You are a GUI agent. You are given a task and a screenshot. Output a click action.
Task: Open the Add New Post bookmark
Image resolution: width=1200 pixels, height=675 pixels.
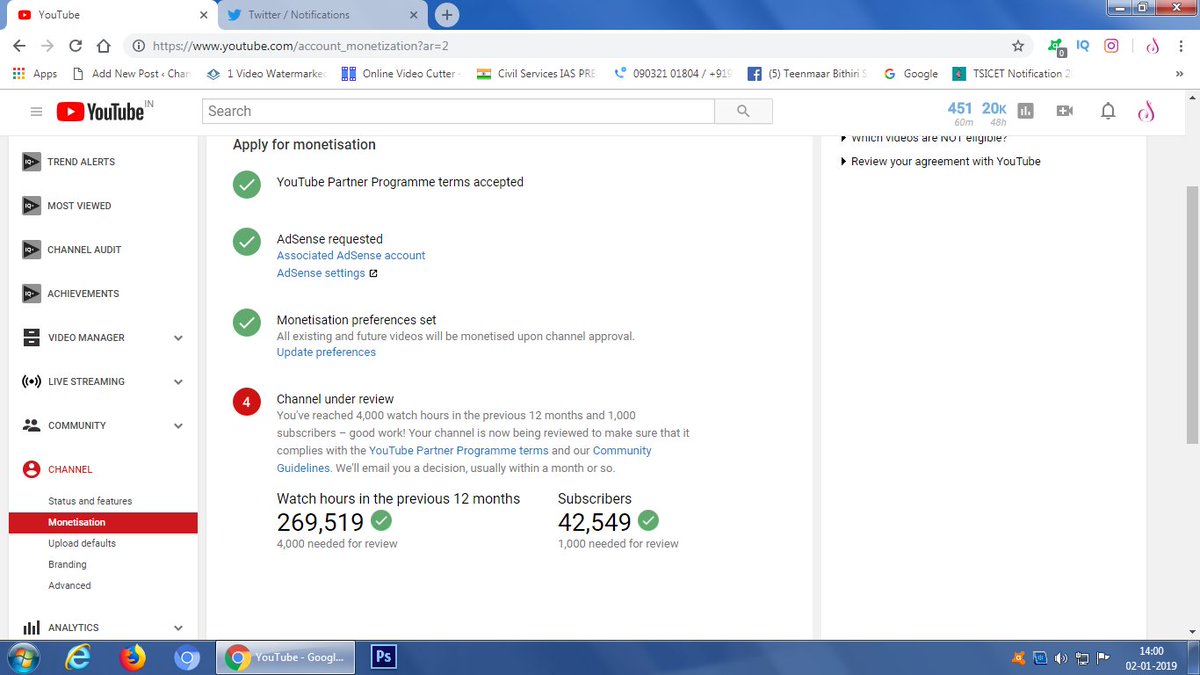(130, 74)
